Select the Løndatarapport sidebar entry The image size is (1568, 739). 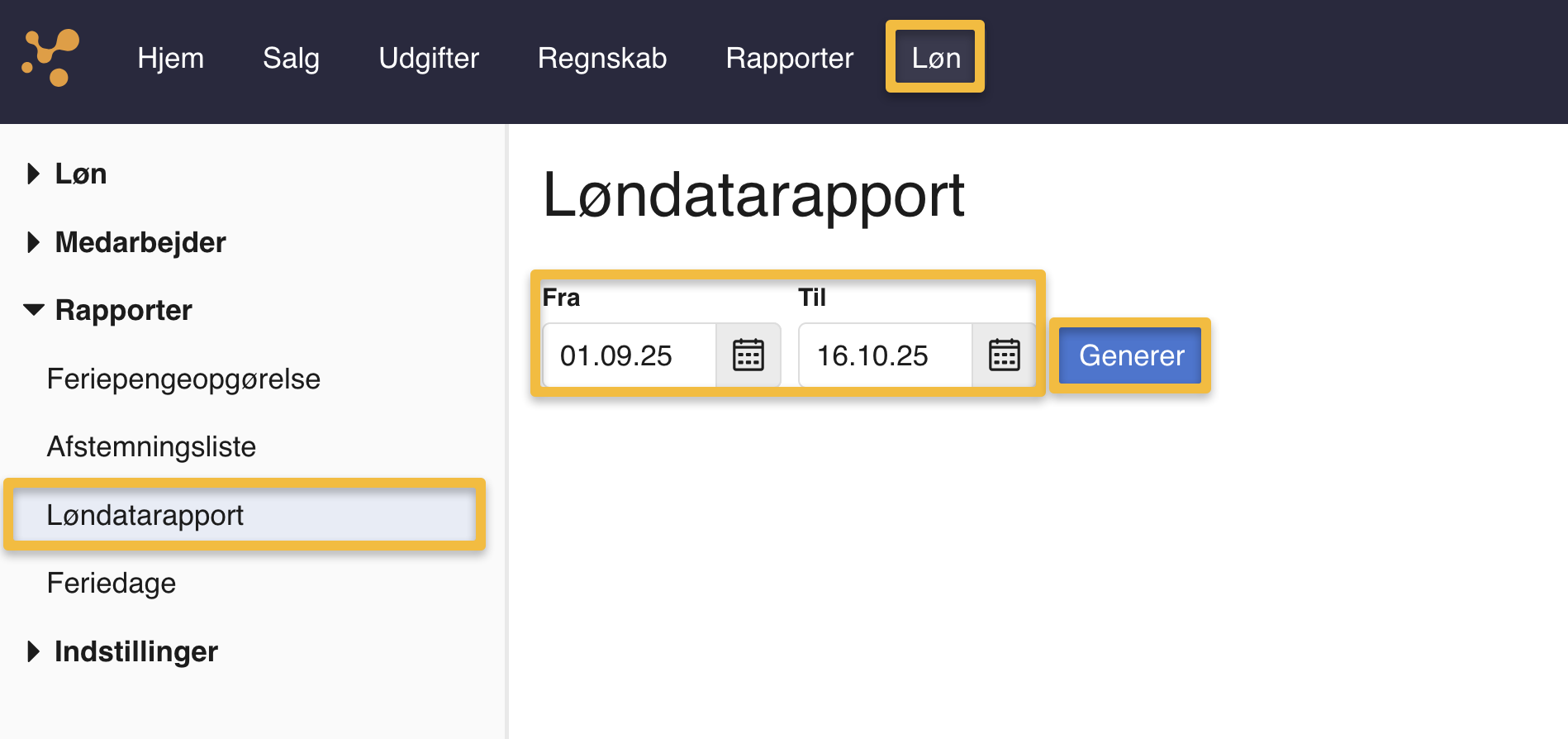145,514
